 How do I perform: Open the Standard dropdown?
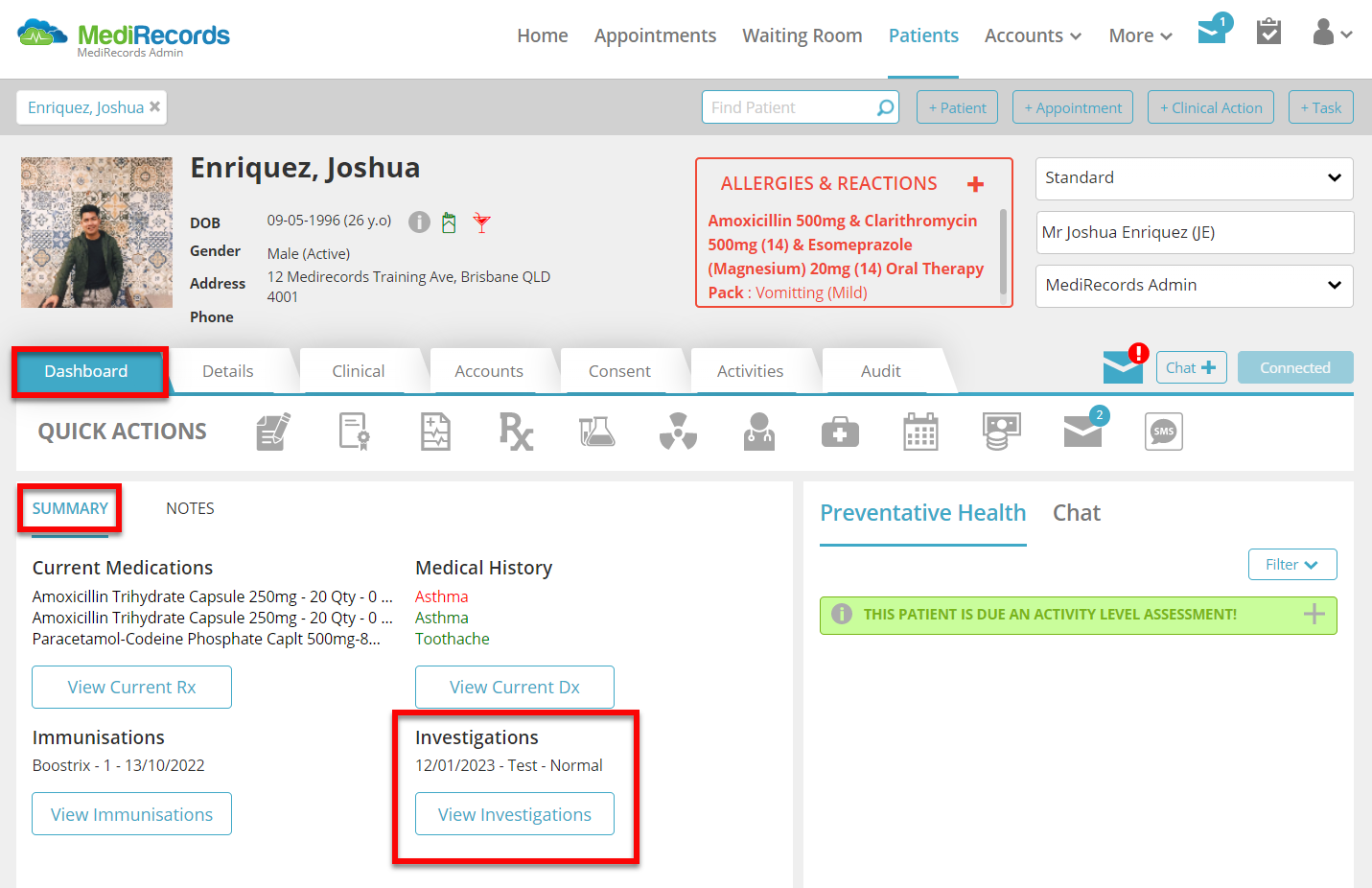pyautogui.click(x=1195, y=178)
